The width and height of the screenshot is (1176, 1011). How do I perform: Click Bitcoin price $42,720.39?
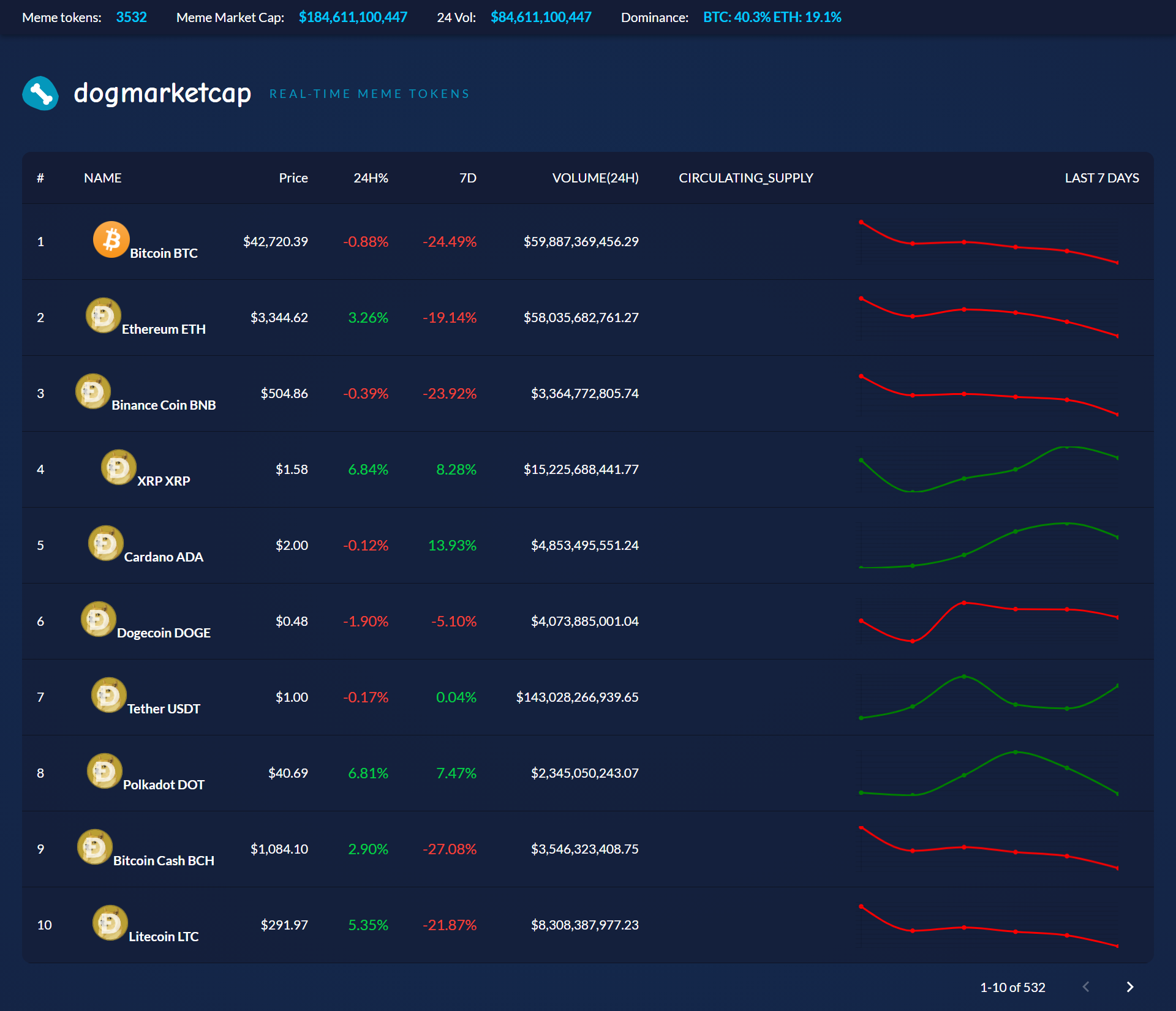276,242
